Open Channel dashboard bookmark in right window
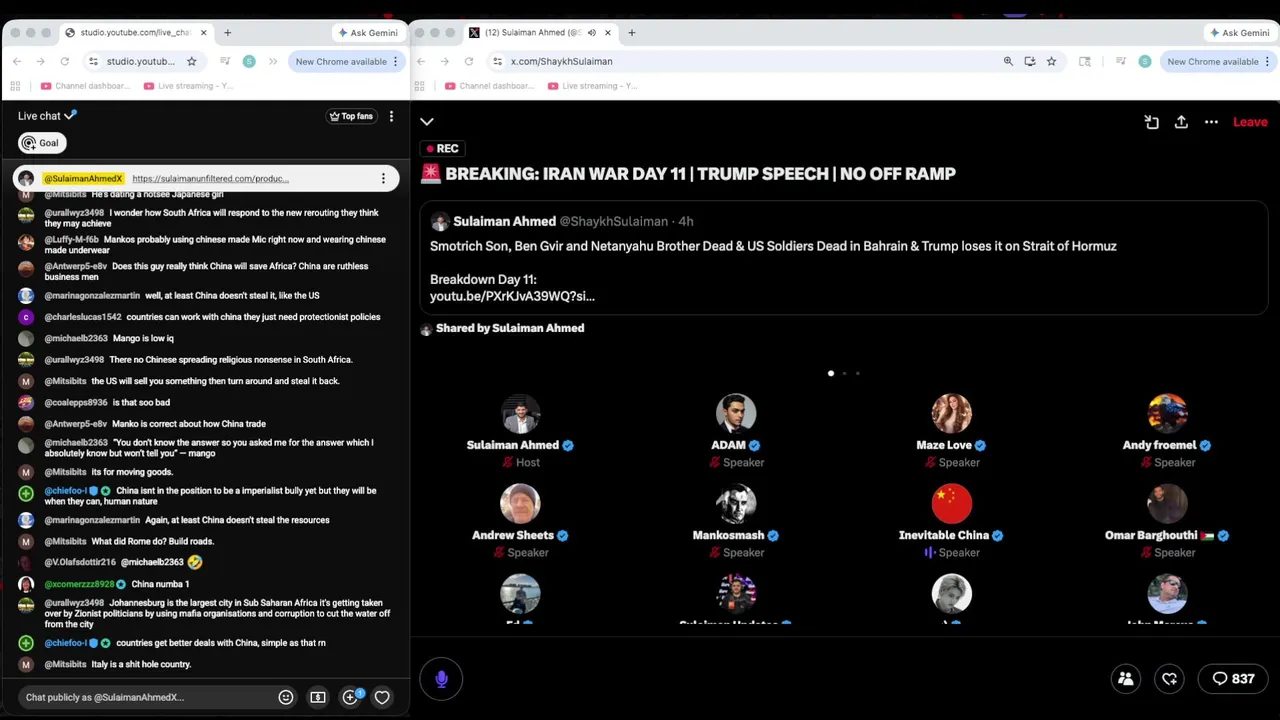The image size is (1280, 720). (489, 86)
